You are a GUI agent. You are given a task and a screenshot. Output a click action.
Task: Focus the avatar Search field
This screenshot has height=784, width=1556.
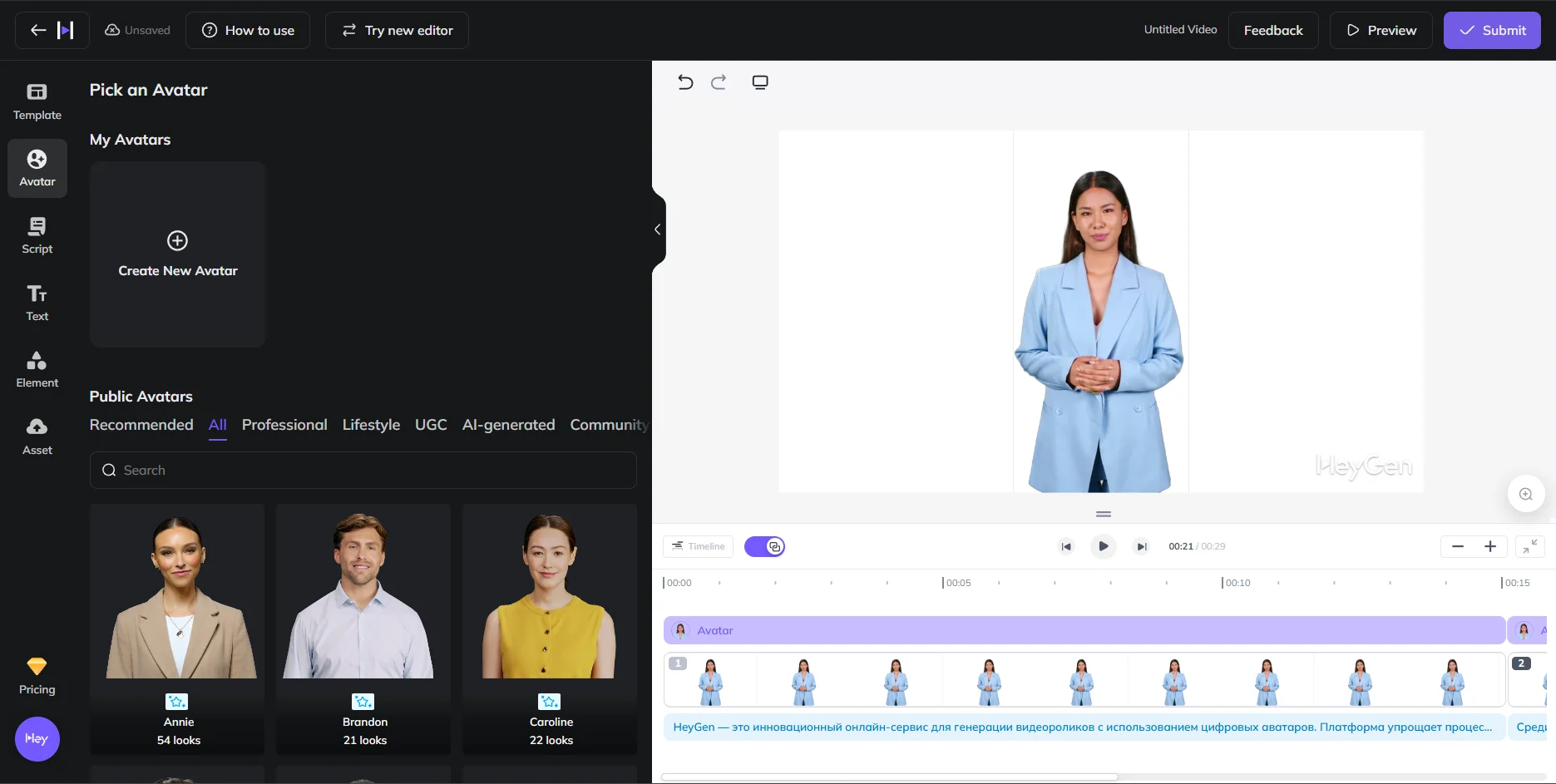pyautogui.click(x=363, y=471)
